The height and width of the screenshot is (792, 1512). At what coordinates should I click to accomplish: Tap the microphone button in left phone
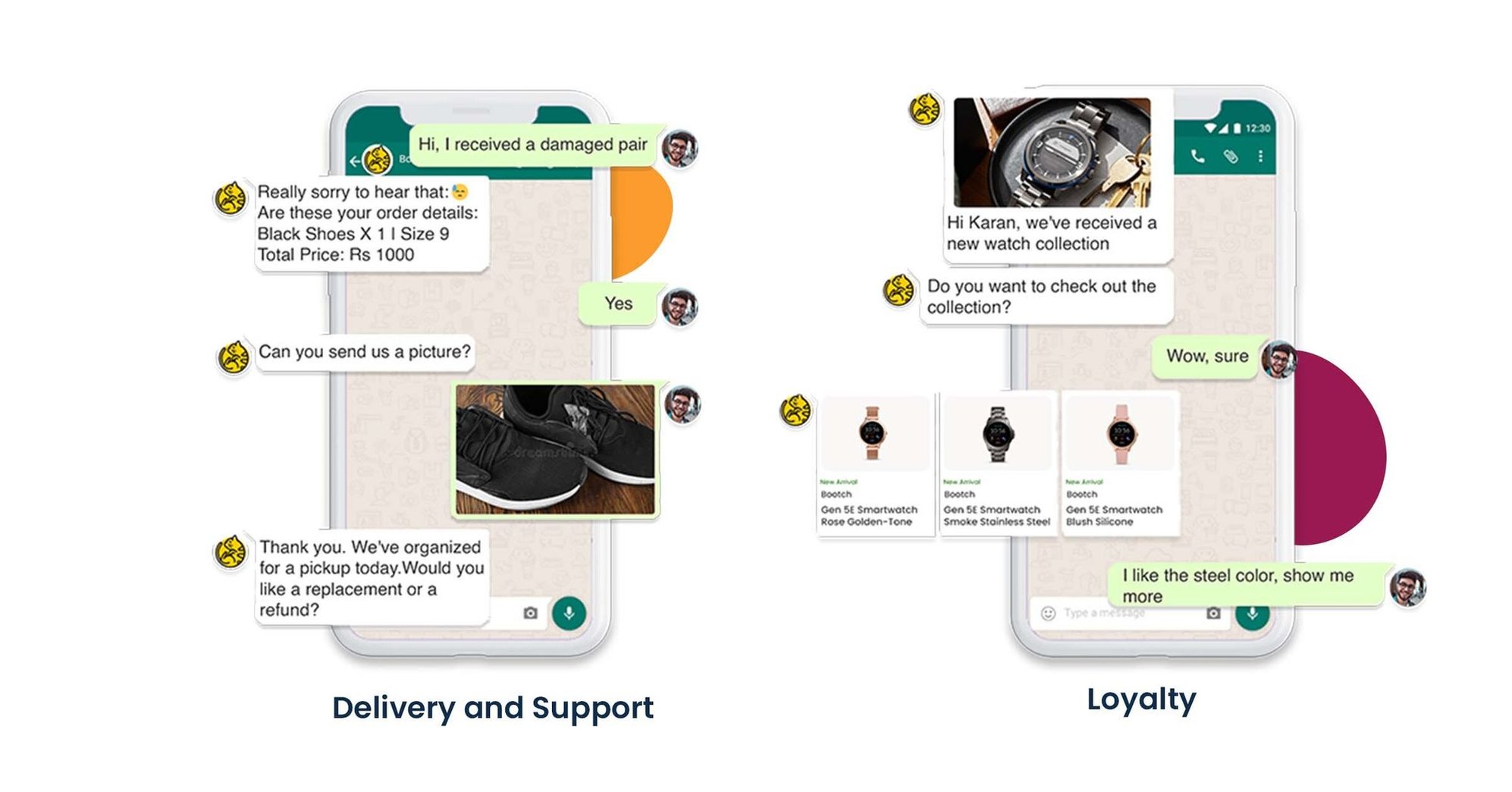(569, 613)
